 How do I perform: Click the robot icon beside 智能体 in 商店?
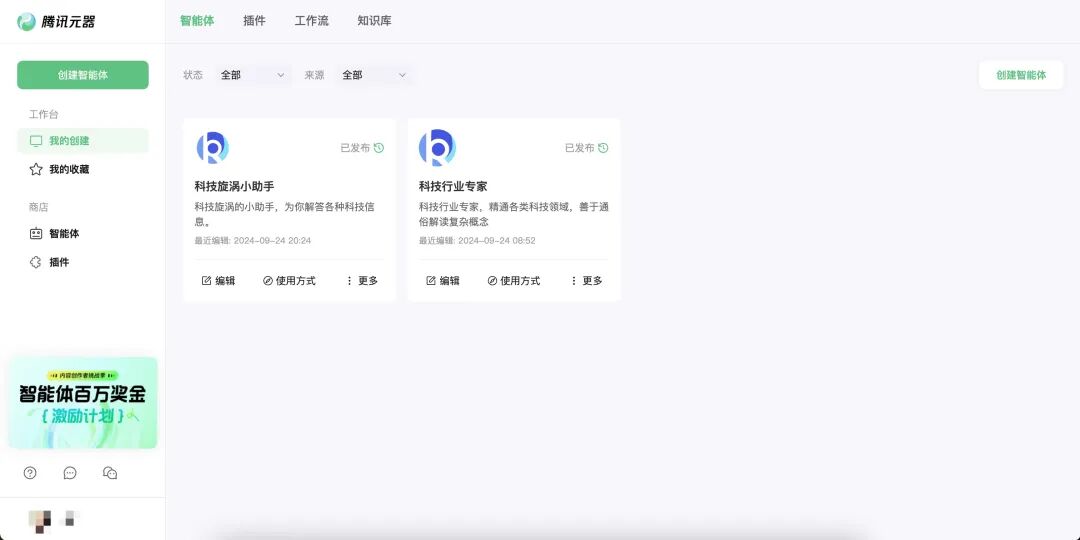point(36,233)
